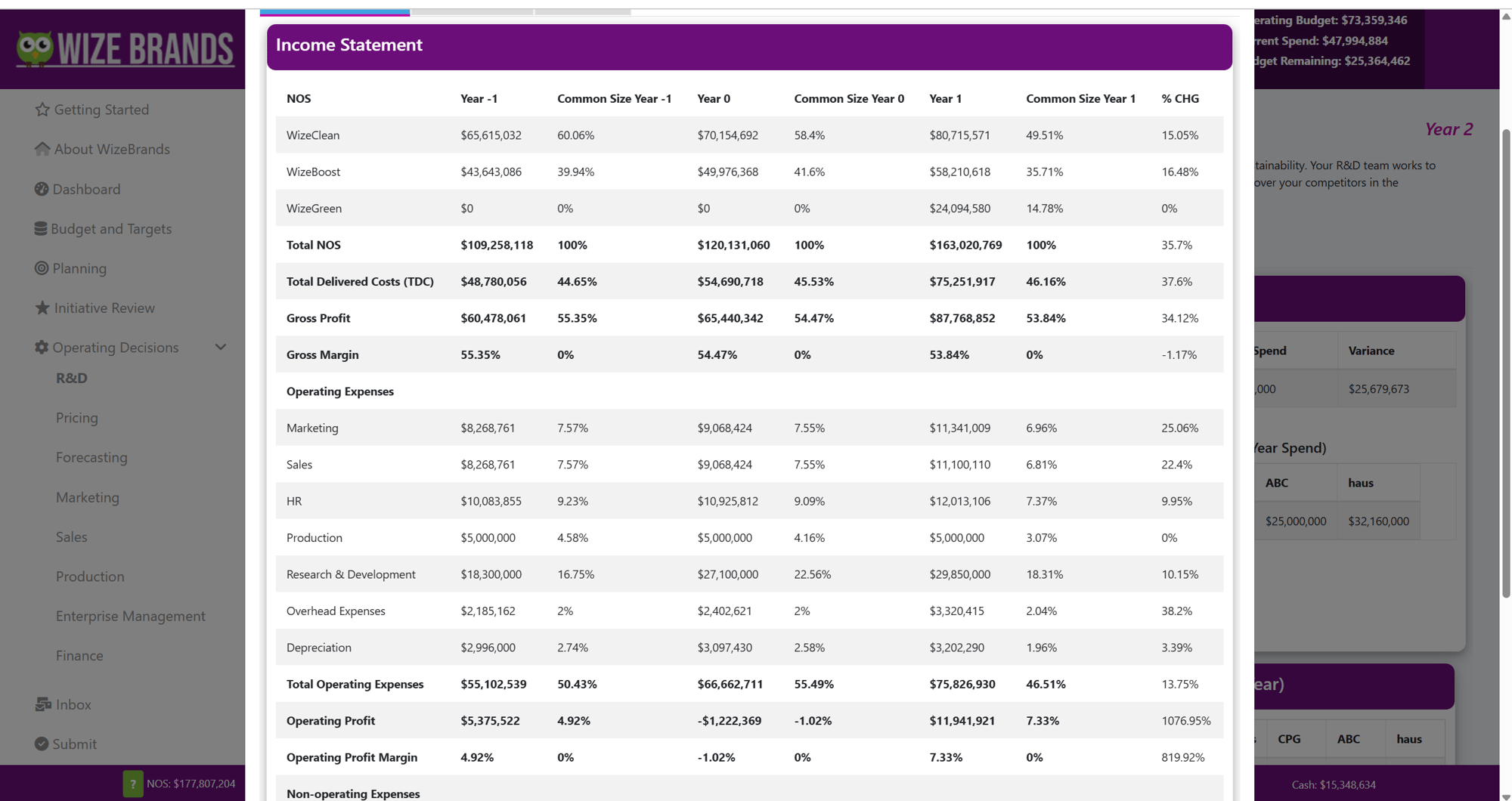Click the NOS column header
Screen dimensions: 1512x801
point(299,98)
